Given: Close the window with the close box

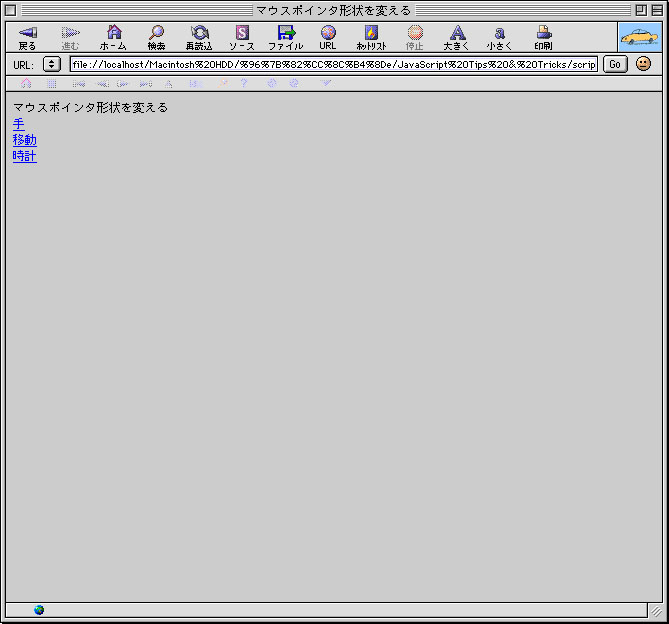Looking at the screenshot, I should (x=11, y=10).
